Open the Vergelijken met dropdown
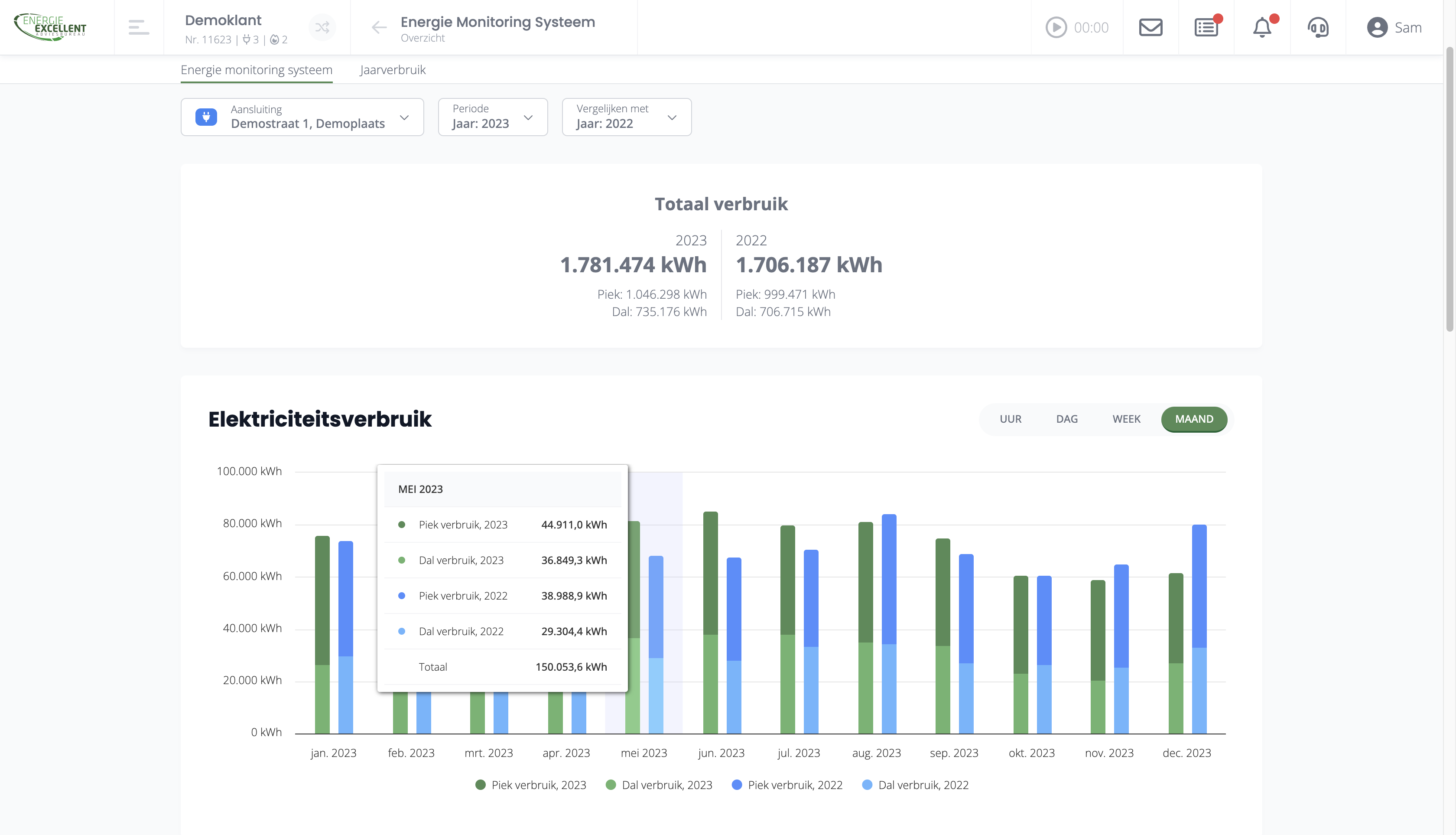This screenshot has height=835, width=1456. coord(626,117)
